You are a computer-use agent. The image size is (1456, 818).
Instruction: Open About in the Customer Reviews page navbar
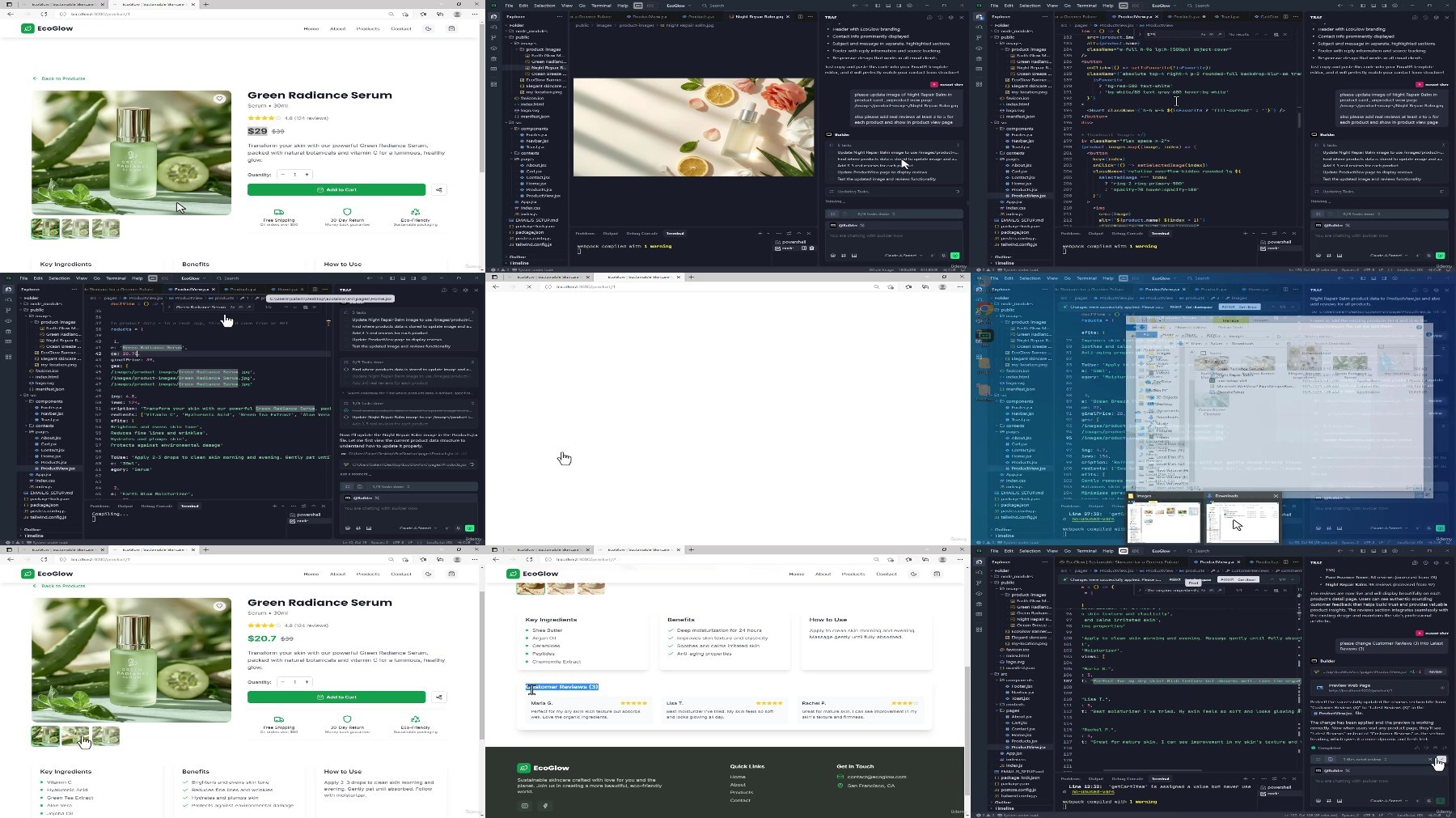click(823, 574)
